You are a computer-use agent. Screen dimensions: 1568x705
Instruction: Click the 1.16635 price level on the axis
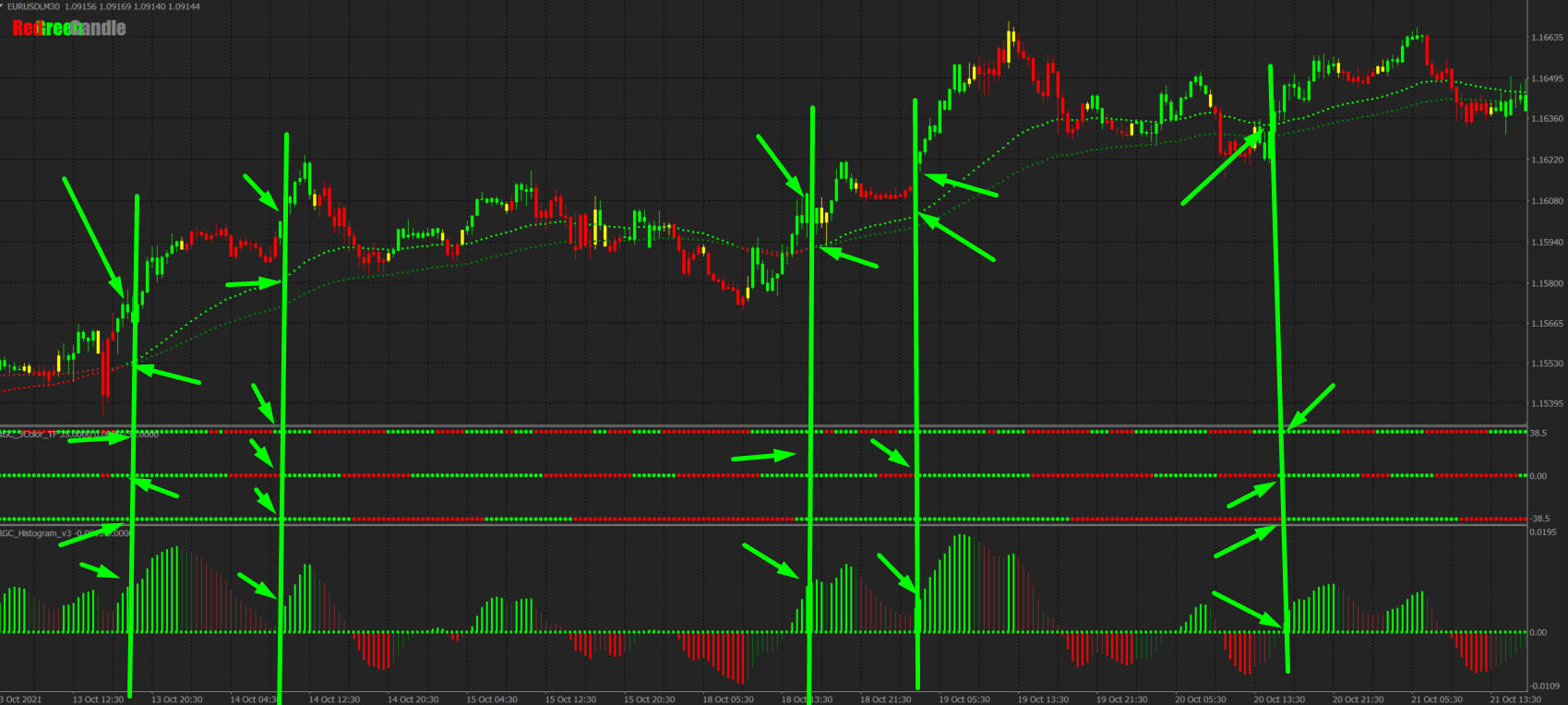pyautogui.click(x=1547, y=38)
